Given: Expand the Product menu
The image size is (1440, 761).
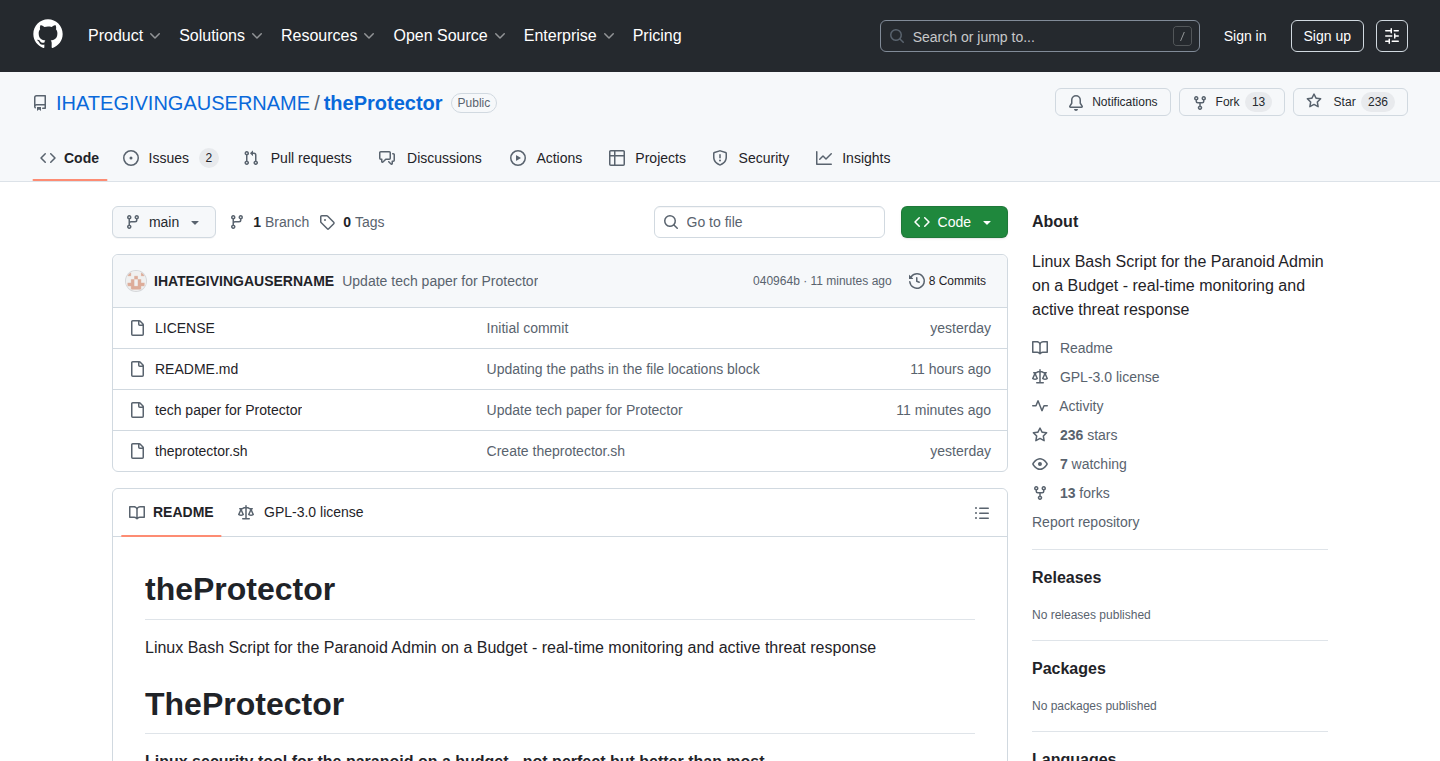Looking at the screenshot, I should [124, 35].
